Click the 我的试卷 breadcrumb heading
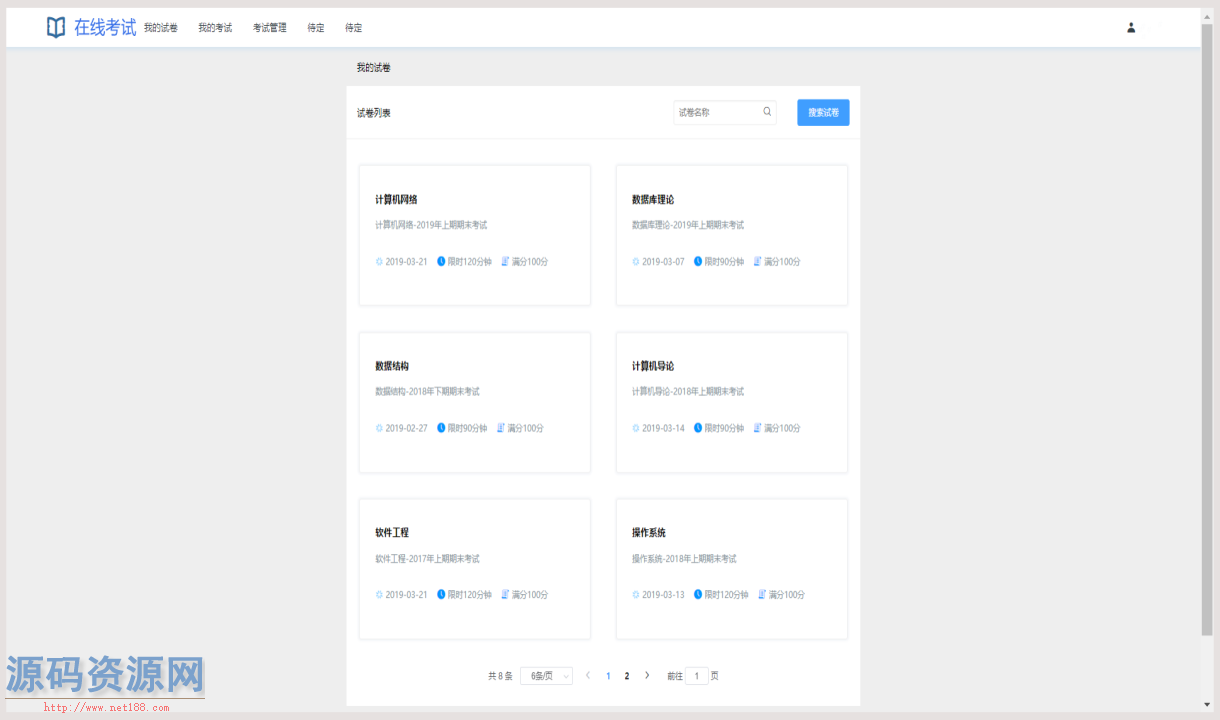The width and height of the screenshot is (1220, 720). click(x=374, y=68)
